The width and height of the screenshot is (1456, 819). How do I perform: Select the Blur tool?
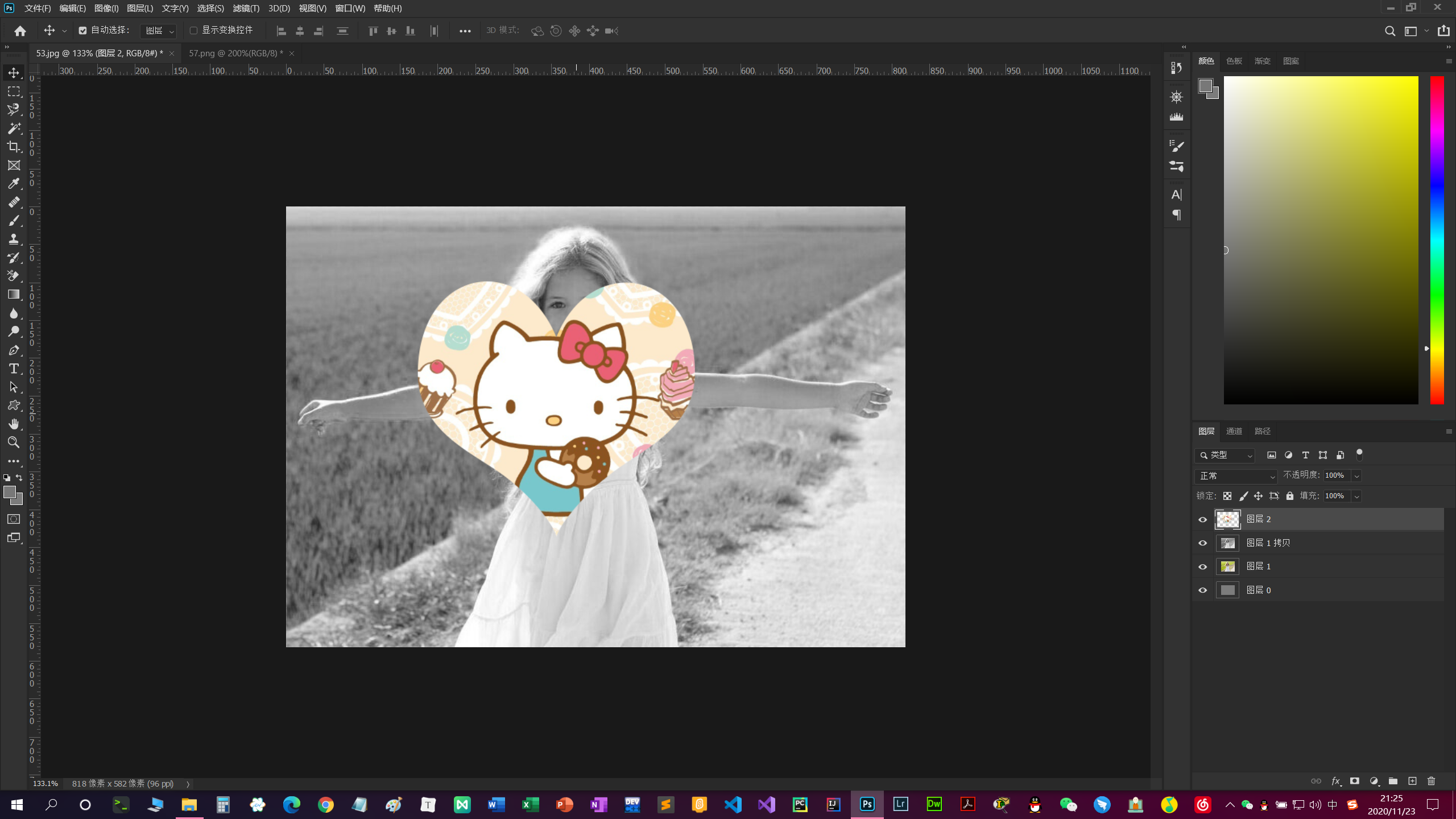pyautogui.click(x=14, y=313)
